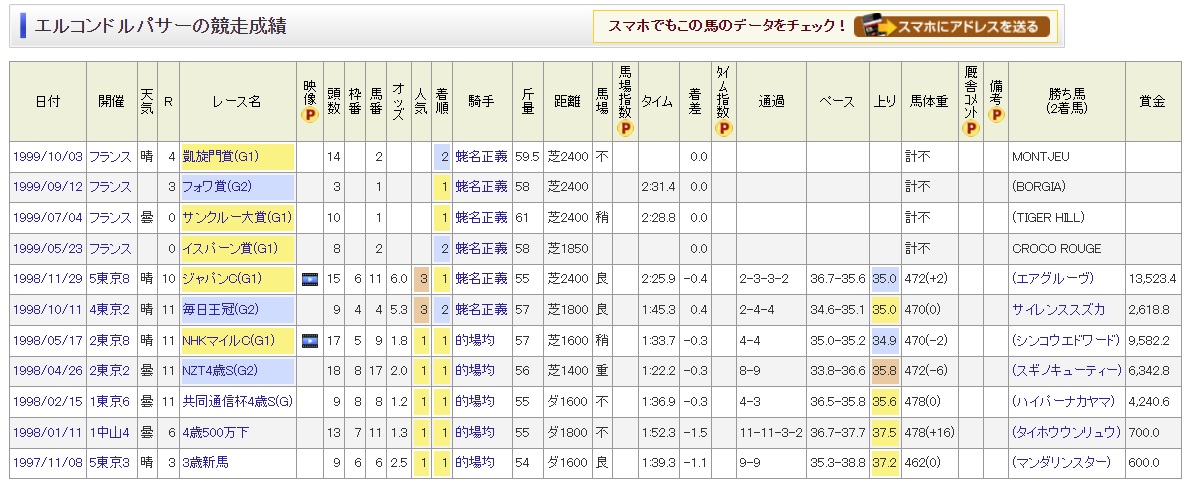This screenshot has height=484, width=1189.
Task: Play the race video for NHKマイルC(G1)
Action: click(309, 341)
